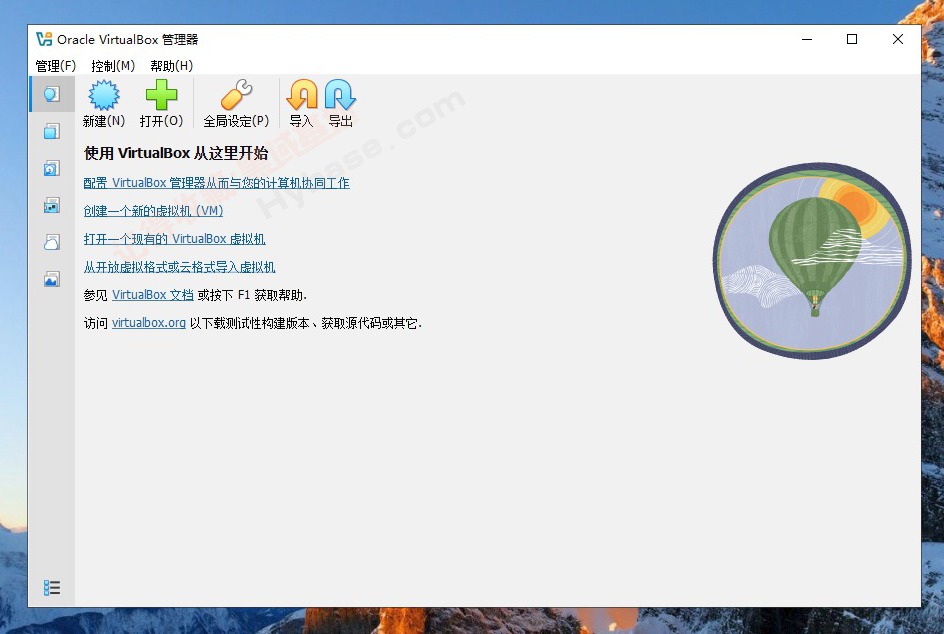
Task: Open the Media manager sidebar icon
Action: coord(51,168)
